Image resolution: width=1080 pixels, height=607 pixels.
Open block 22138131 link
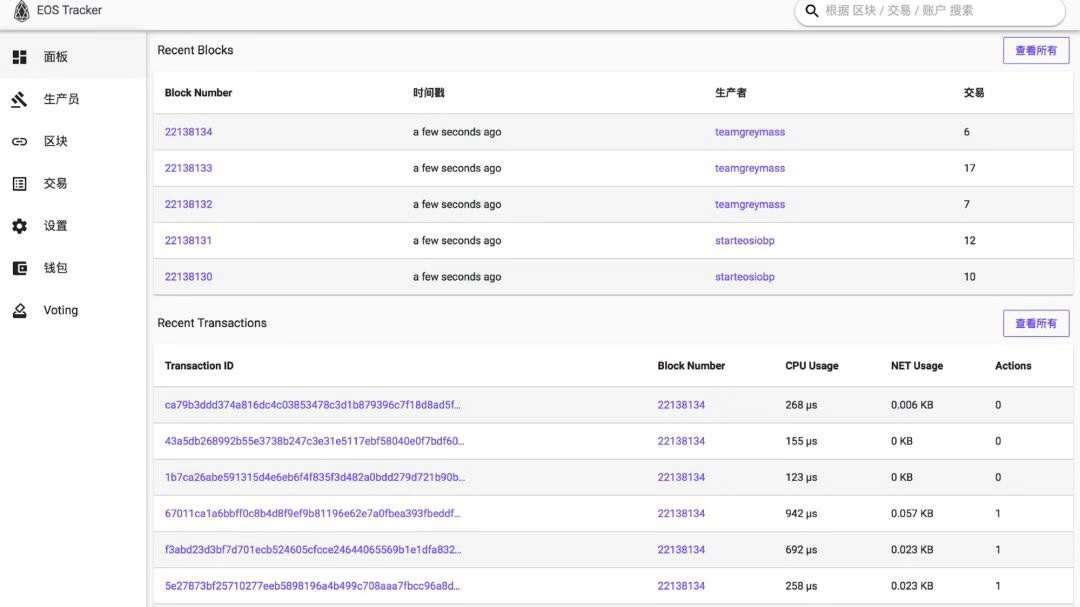pos(188,240)
